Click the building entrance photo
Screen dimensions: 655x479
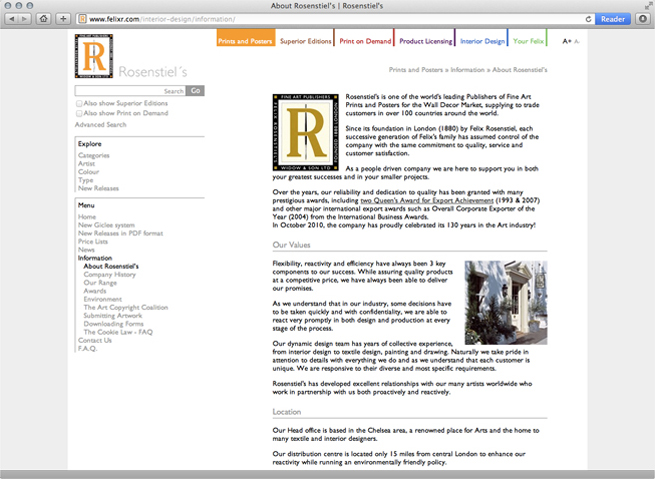[506, 303]
